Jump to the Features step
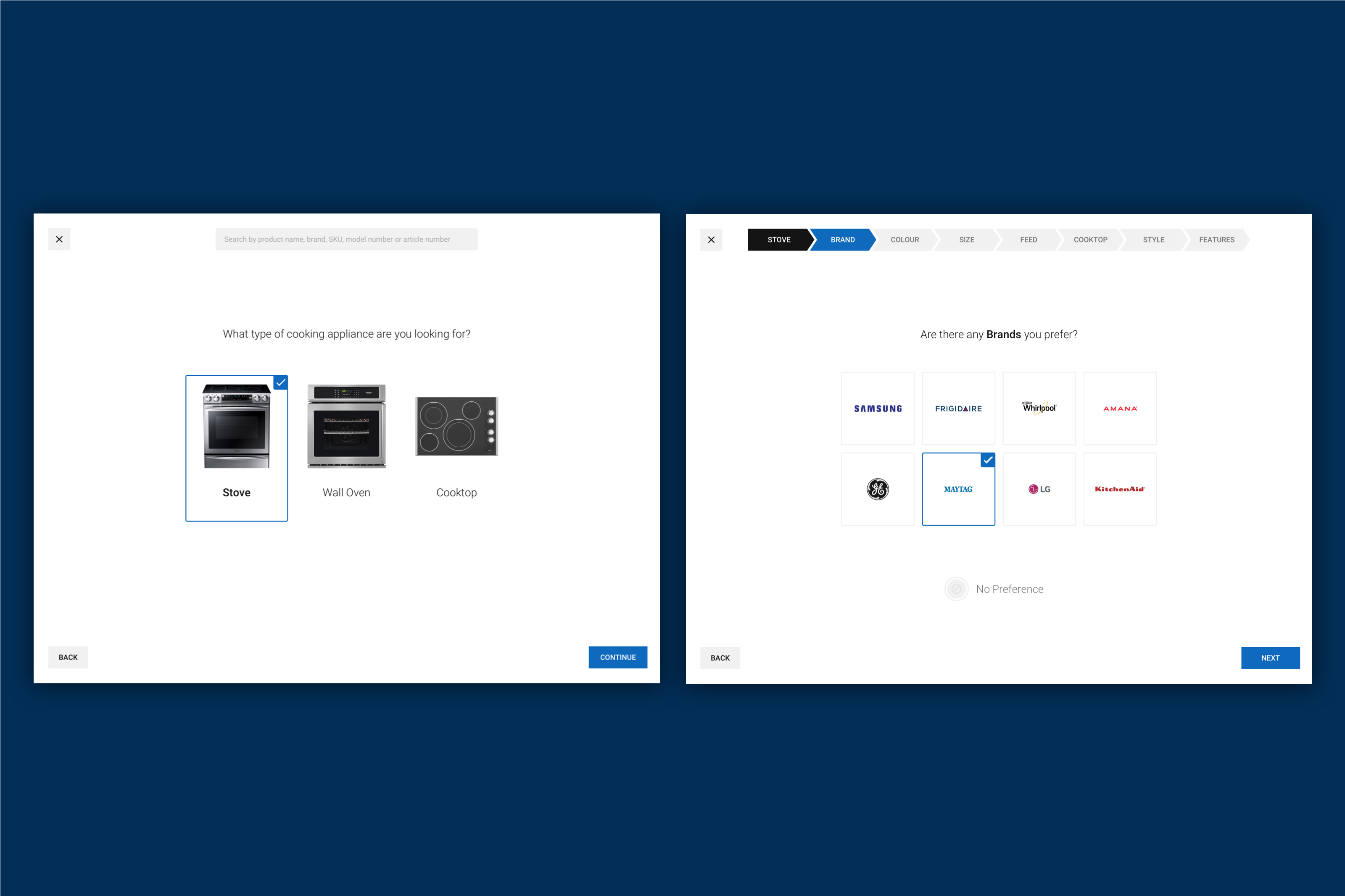The width and height of the screenshot is (1345, 896). point(1216,240)
